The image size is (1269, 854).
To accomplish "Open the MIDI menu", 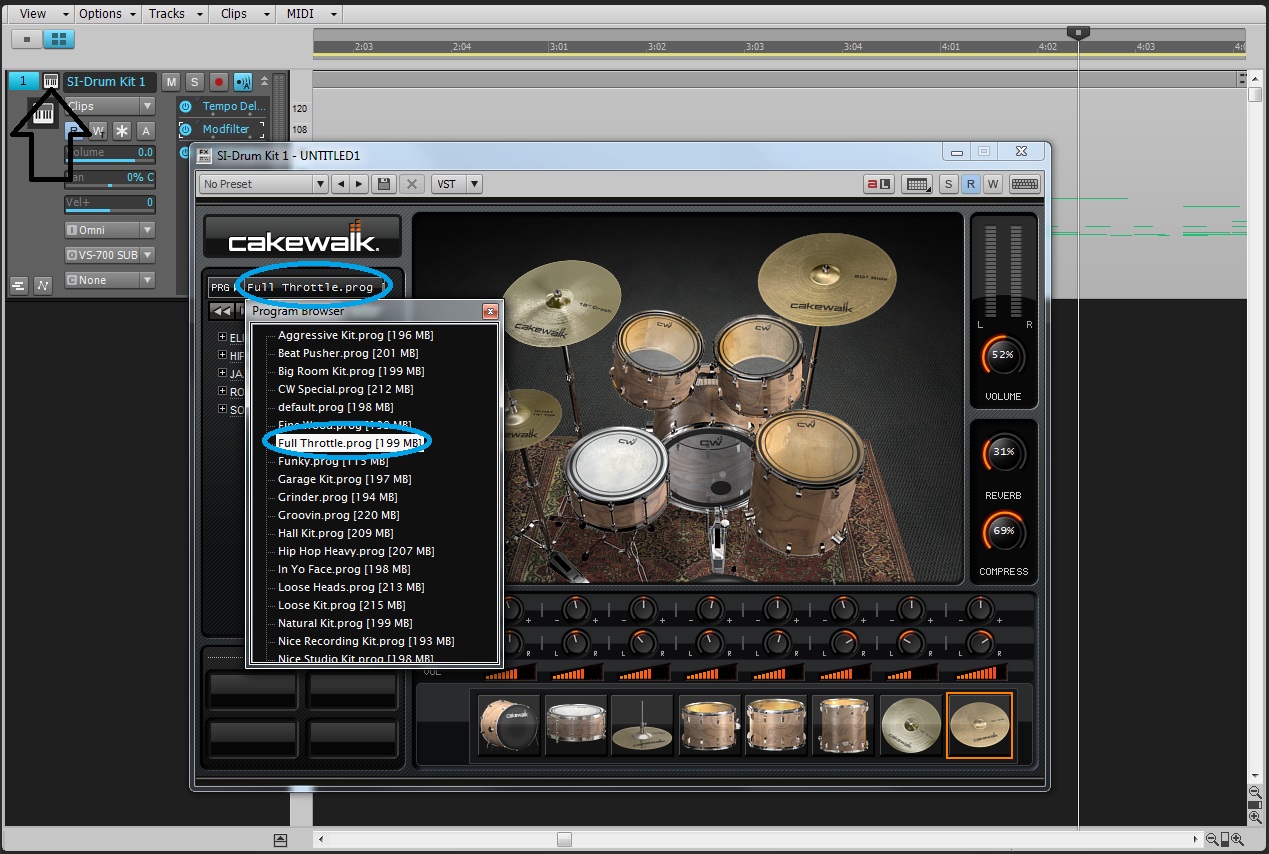I will (309, 14).
